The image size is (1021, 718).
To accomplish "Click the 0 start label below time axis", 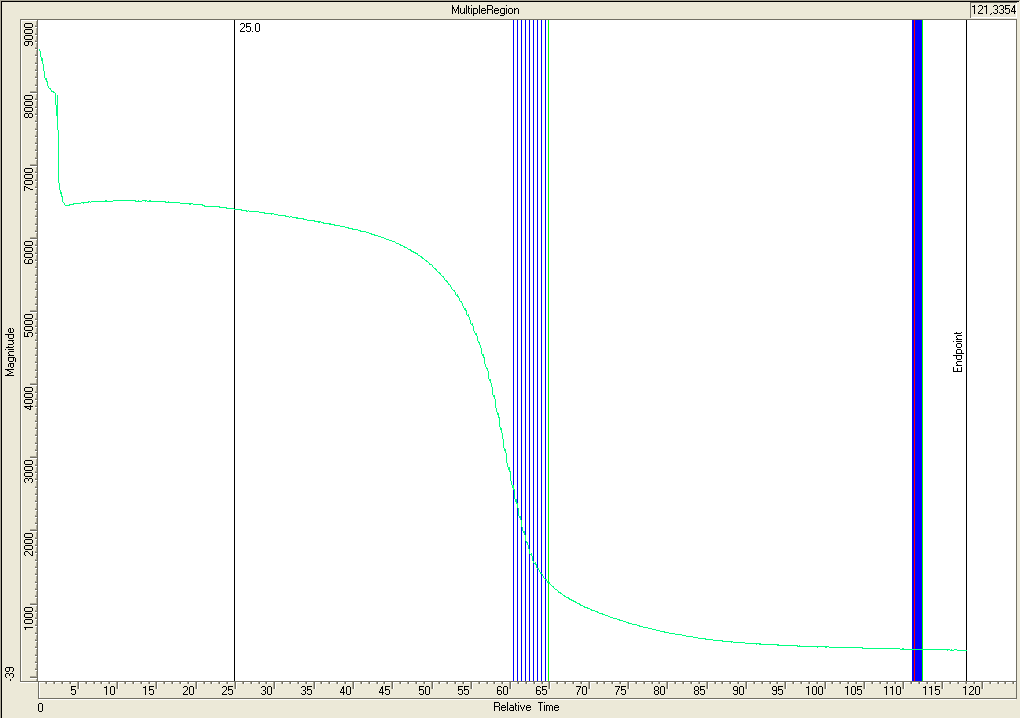I will (41, 708).
